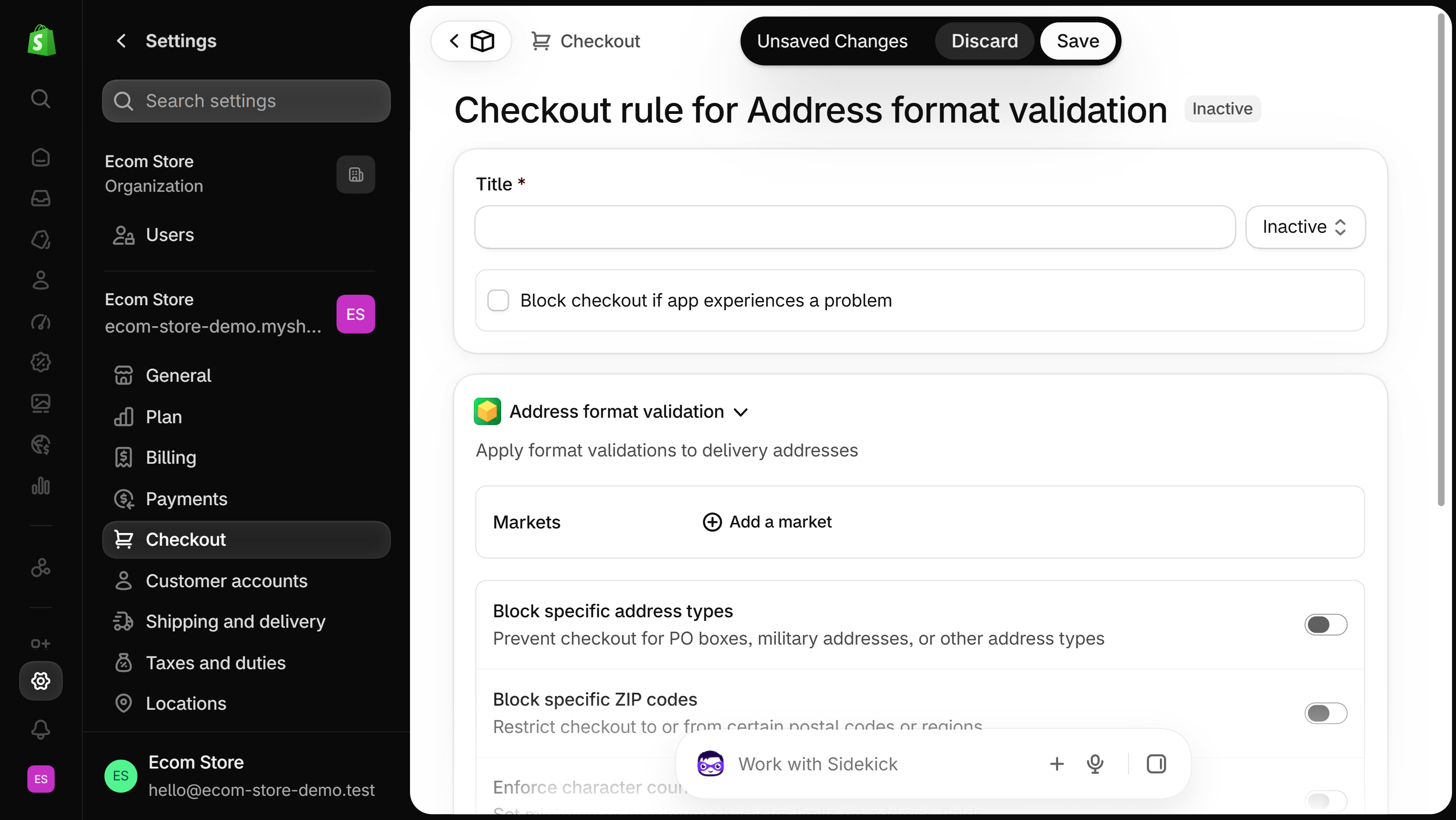
Task: Open the Inactive status dropdown next to Title
Action: coord(1305,227)
